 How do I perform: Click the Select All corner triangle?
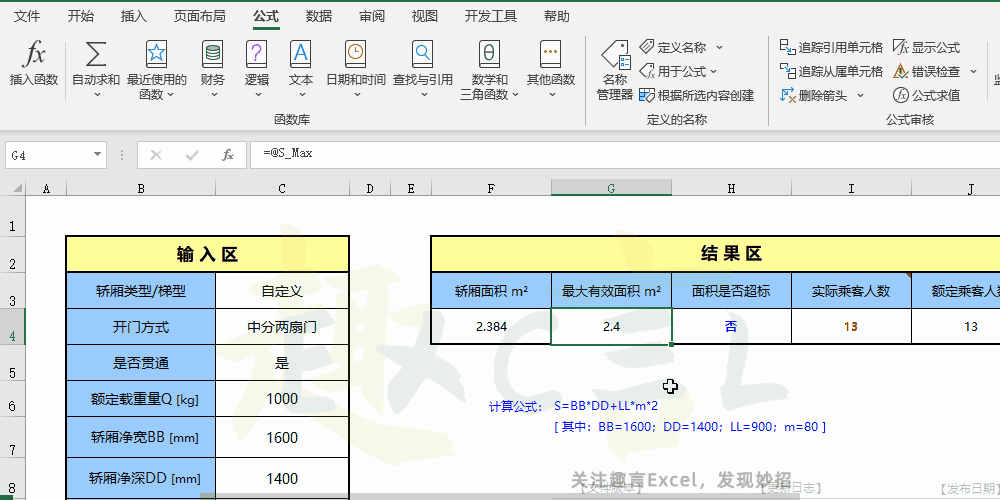[x=17, y=188]
